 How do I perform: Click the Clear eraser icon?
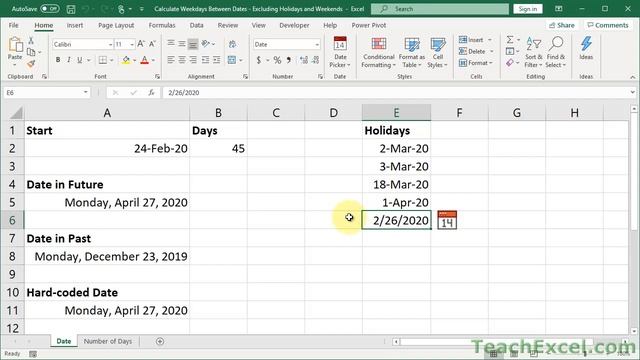[x=510, y=62]
